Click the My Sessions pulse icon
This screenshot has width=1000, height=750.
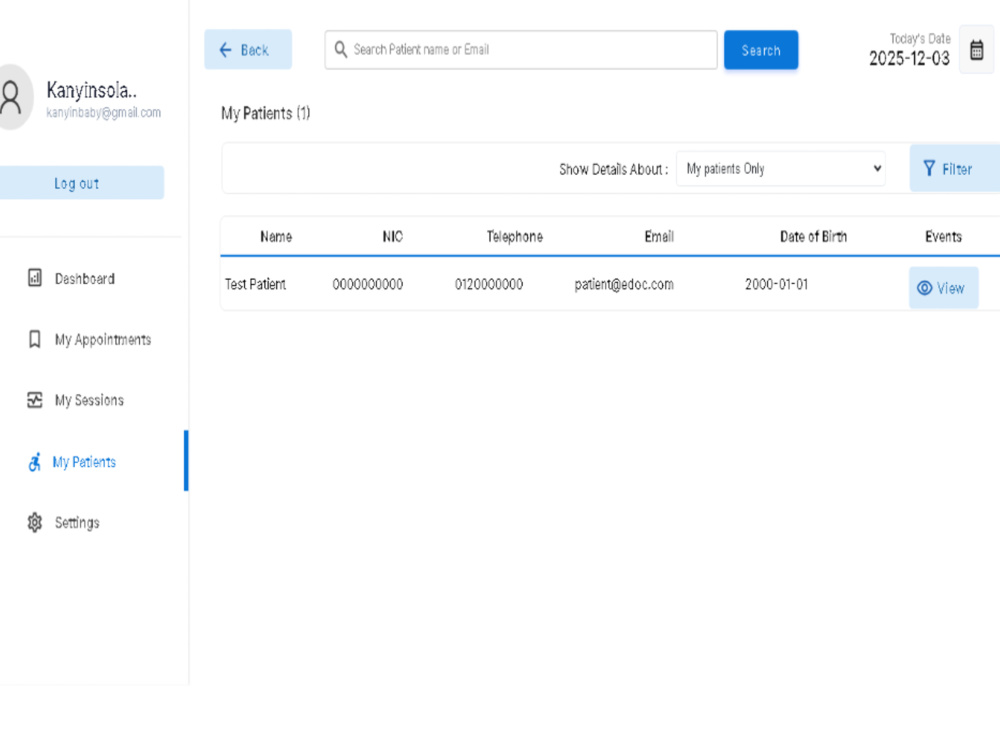click(x=34, y=400)
